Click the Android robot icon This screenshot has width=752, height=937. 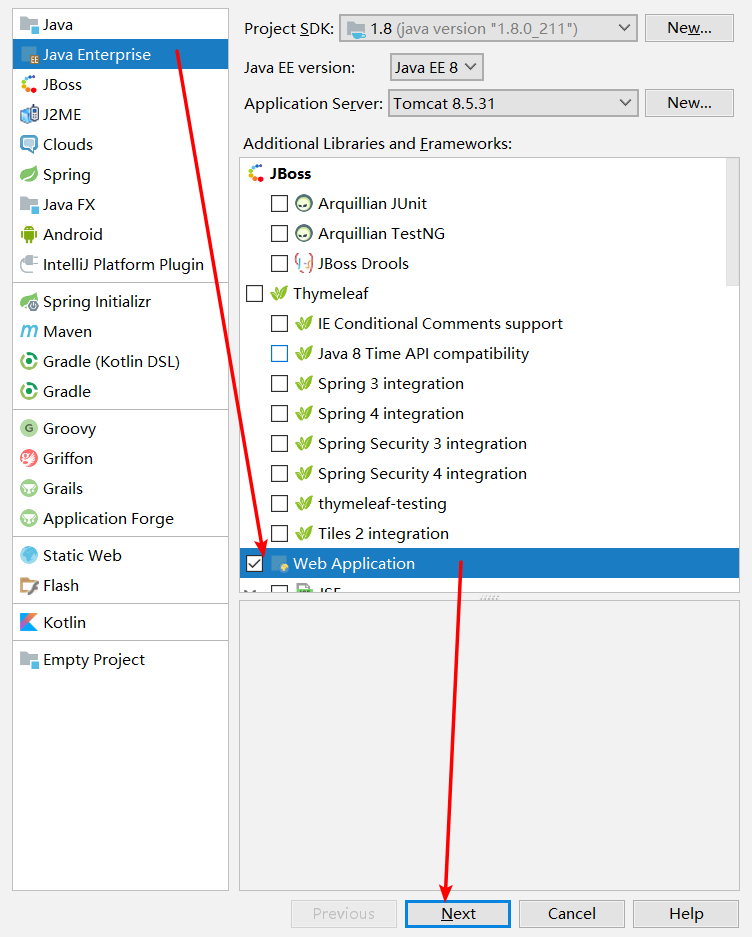28,235
